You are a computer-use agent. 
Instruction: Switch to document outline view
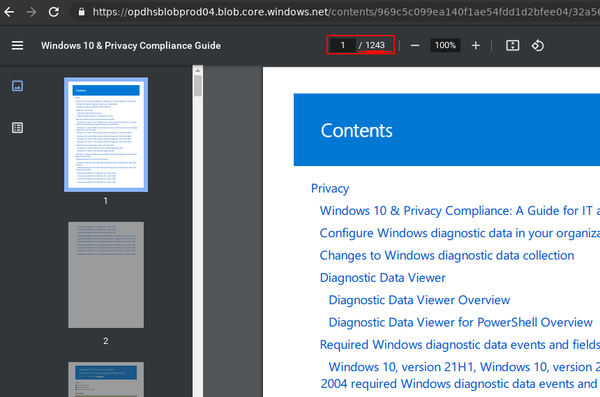(17, 128)
